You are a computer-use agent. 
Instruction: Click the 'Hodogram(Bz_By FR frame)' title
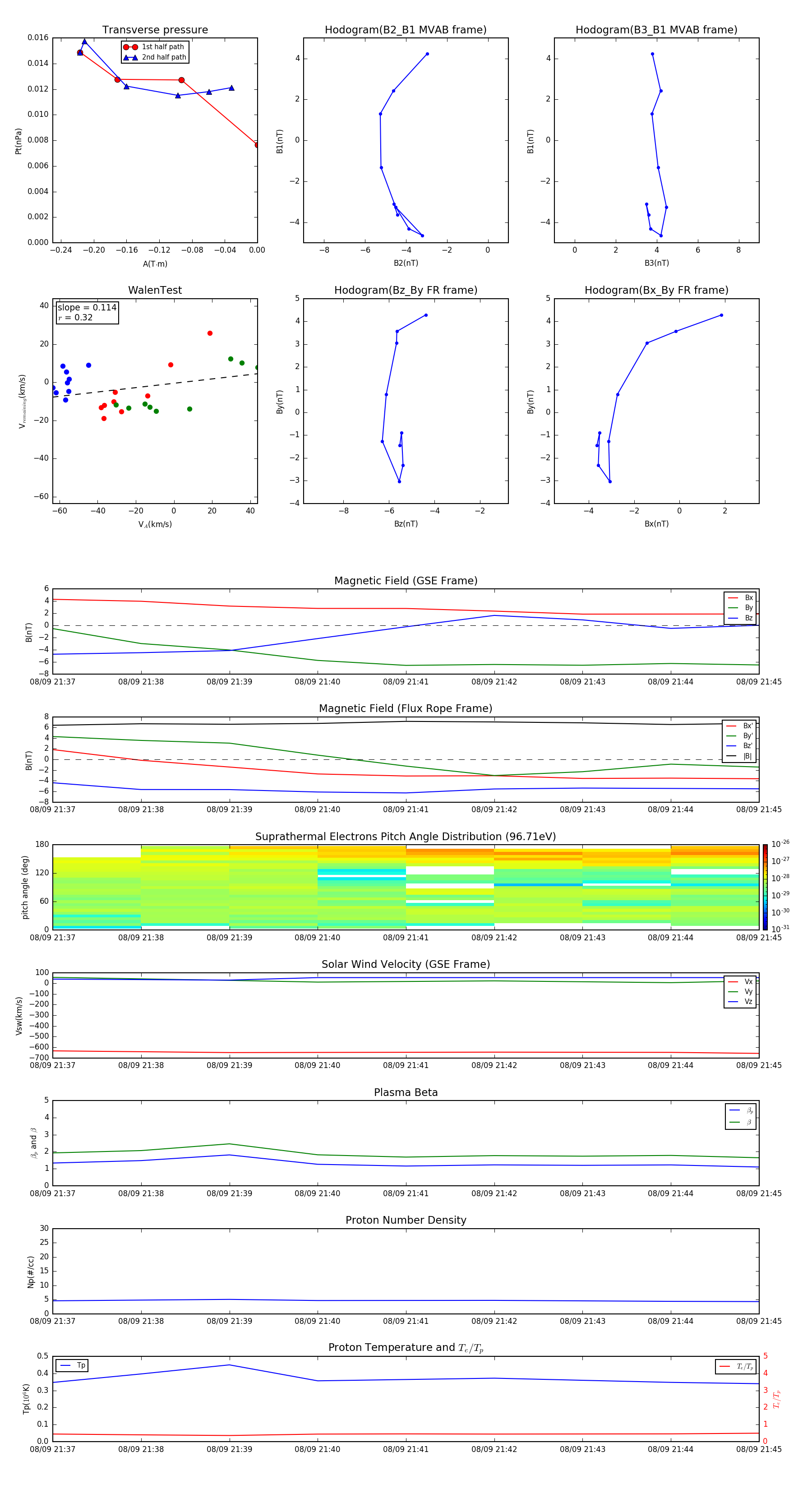coord(406,290)
